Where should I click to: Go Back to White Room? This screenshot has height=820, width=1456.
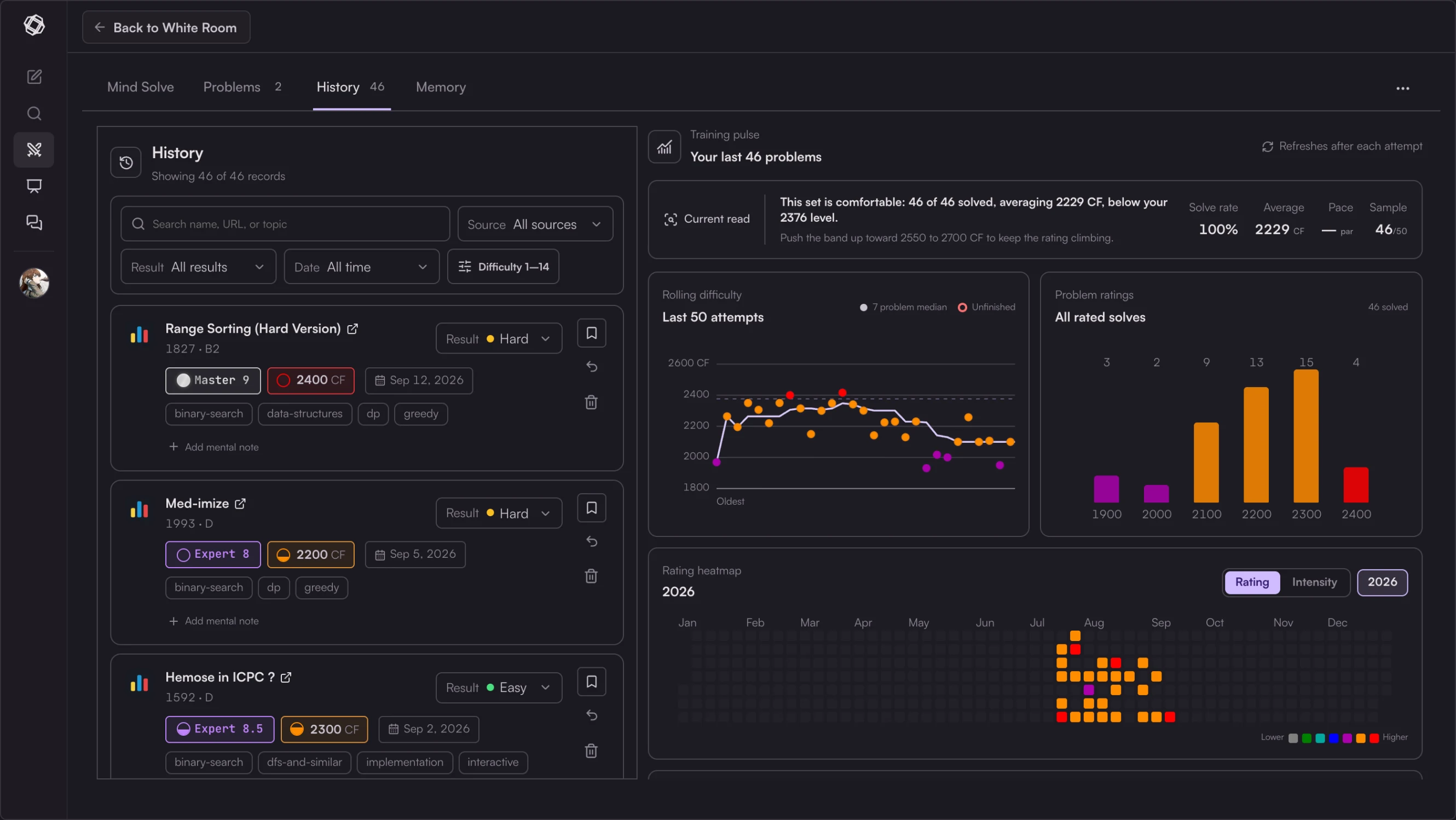166,27
